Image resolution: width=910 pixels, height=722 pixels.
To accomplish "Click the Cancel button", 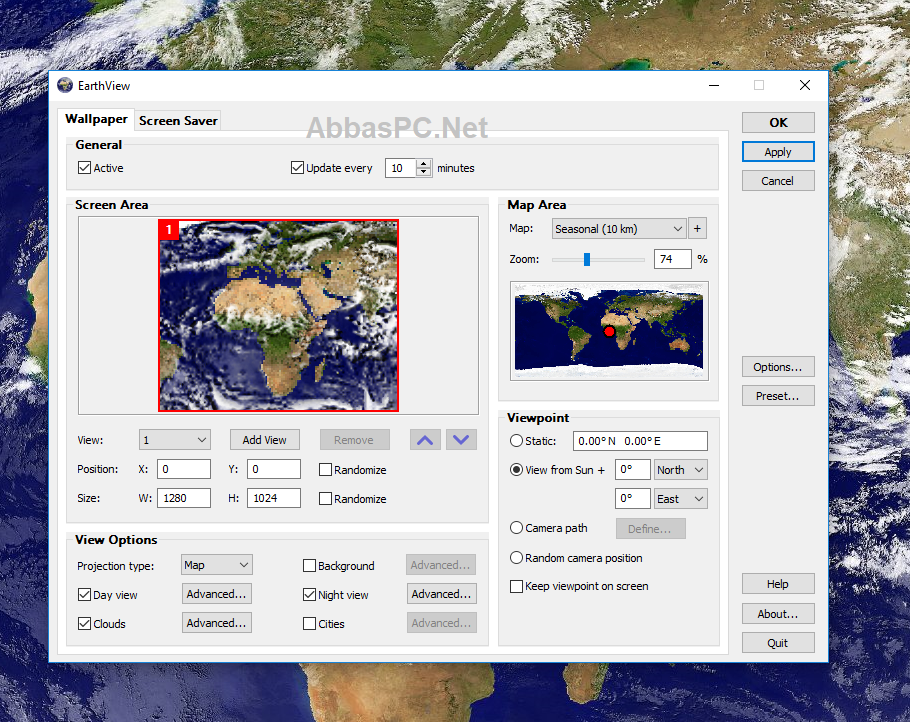I will (x=778, y=181).
